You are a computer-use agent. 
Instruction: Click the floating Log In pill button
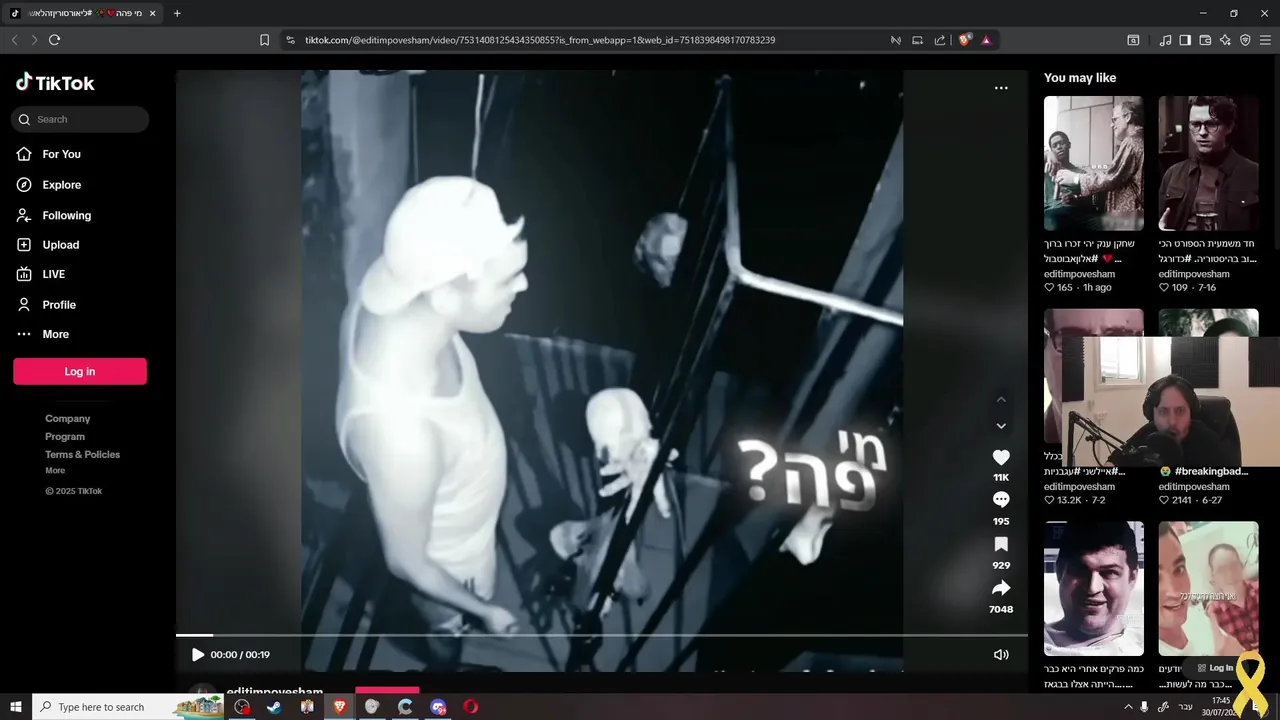pyautogui.click(x=1215, y=668)
